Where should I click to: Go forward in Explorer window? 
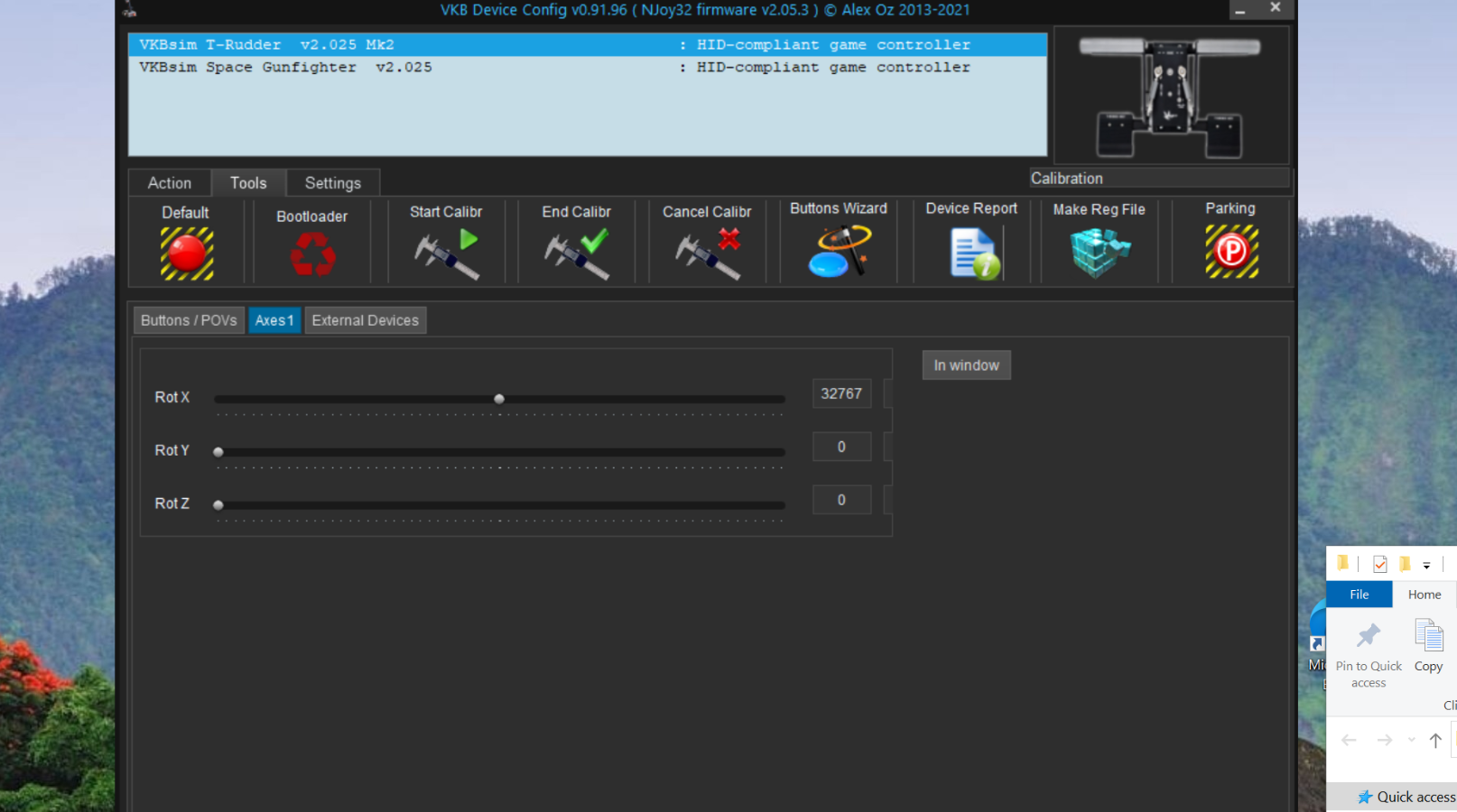[x=1385, y=741]
